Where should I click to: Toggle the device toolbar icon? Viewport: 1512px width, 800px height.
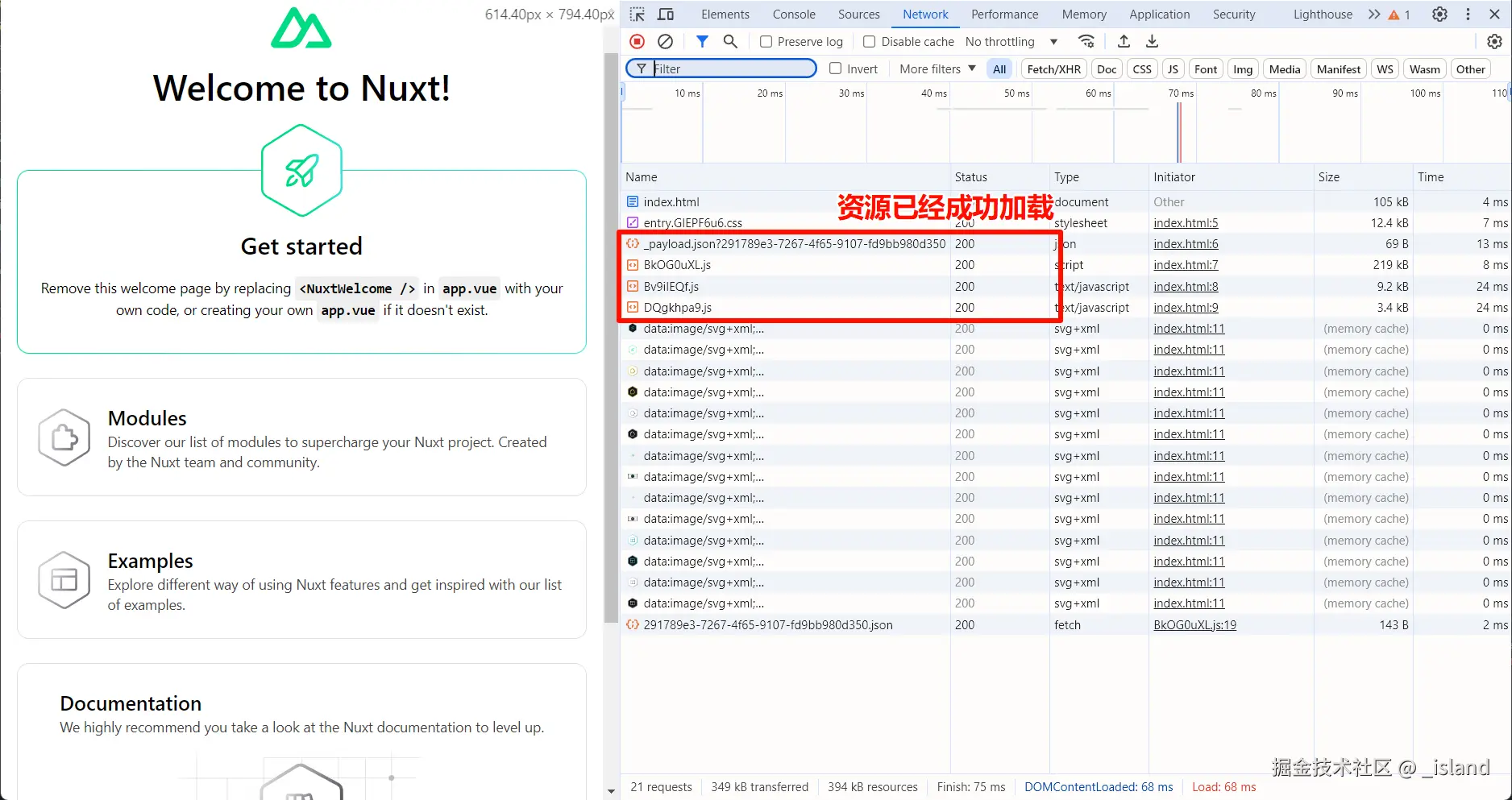tap(666, 15)
